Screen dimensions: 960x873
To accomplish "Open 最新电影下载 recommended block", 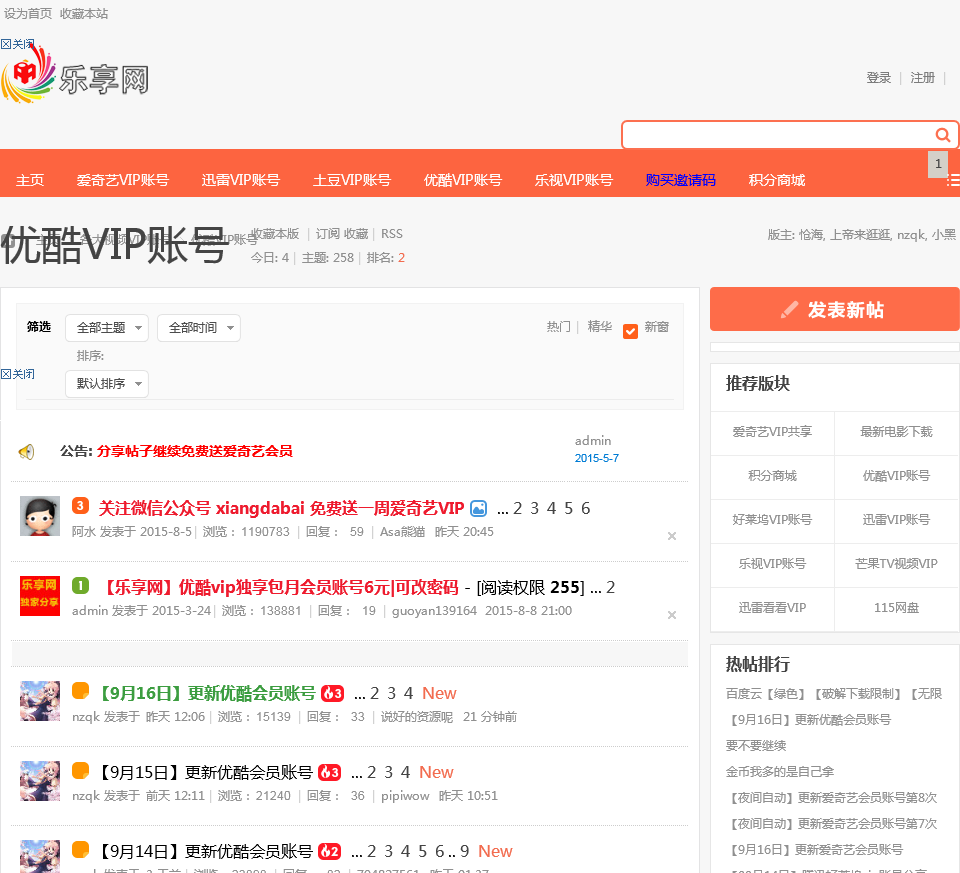I will [x=896, y=432].
